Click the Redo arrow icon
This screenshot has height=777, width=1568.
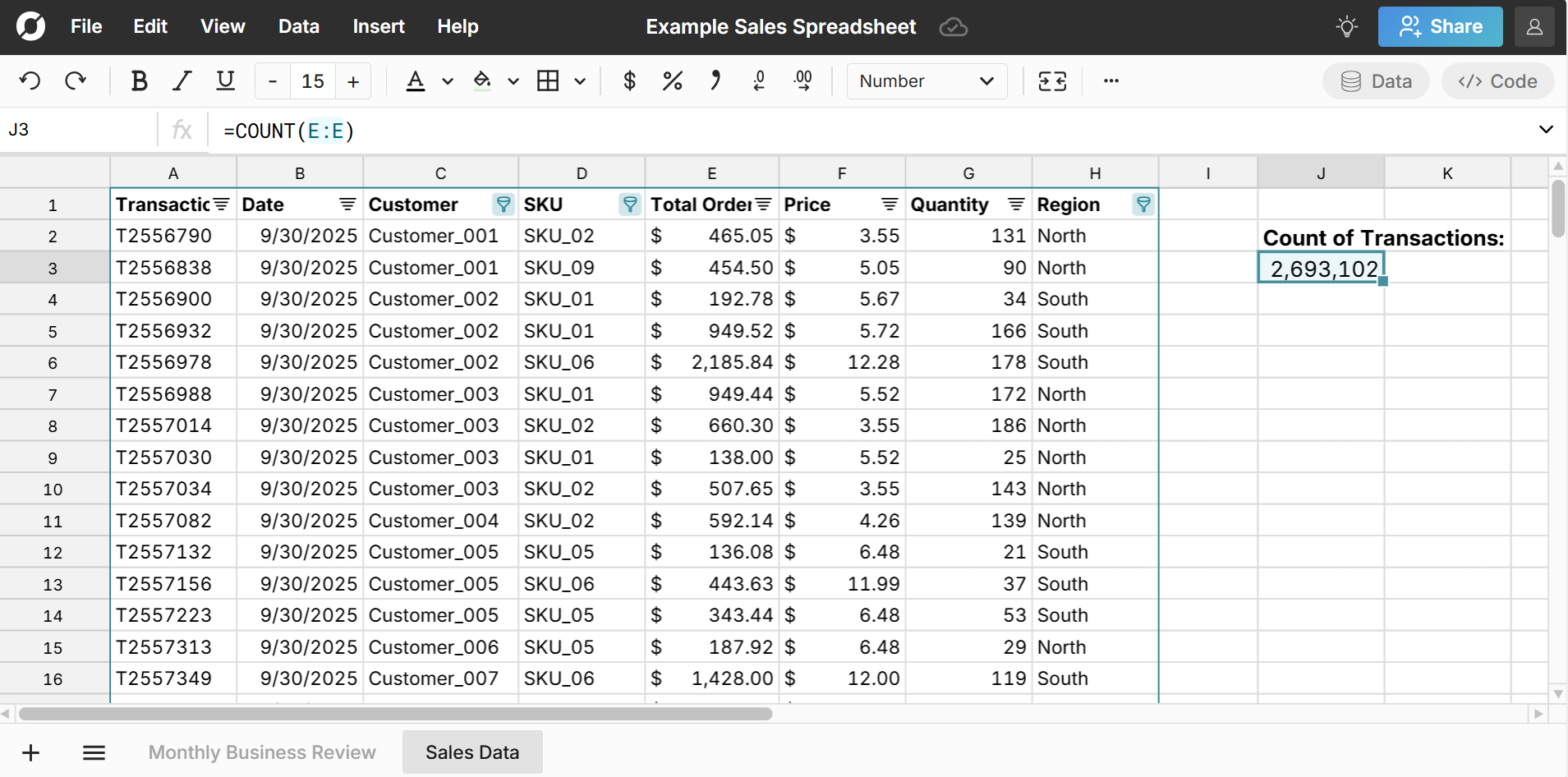point(76,81)
